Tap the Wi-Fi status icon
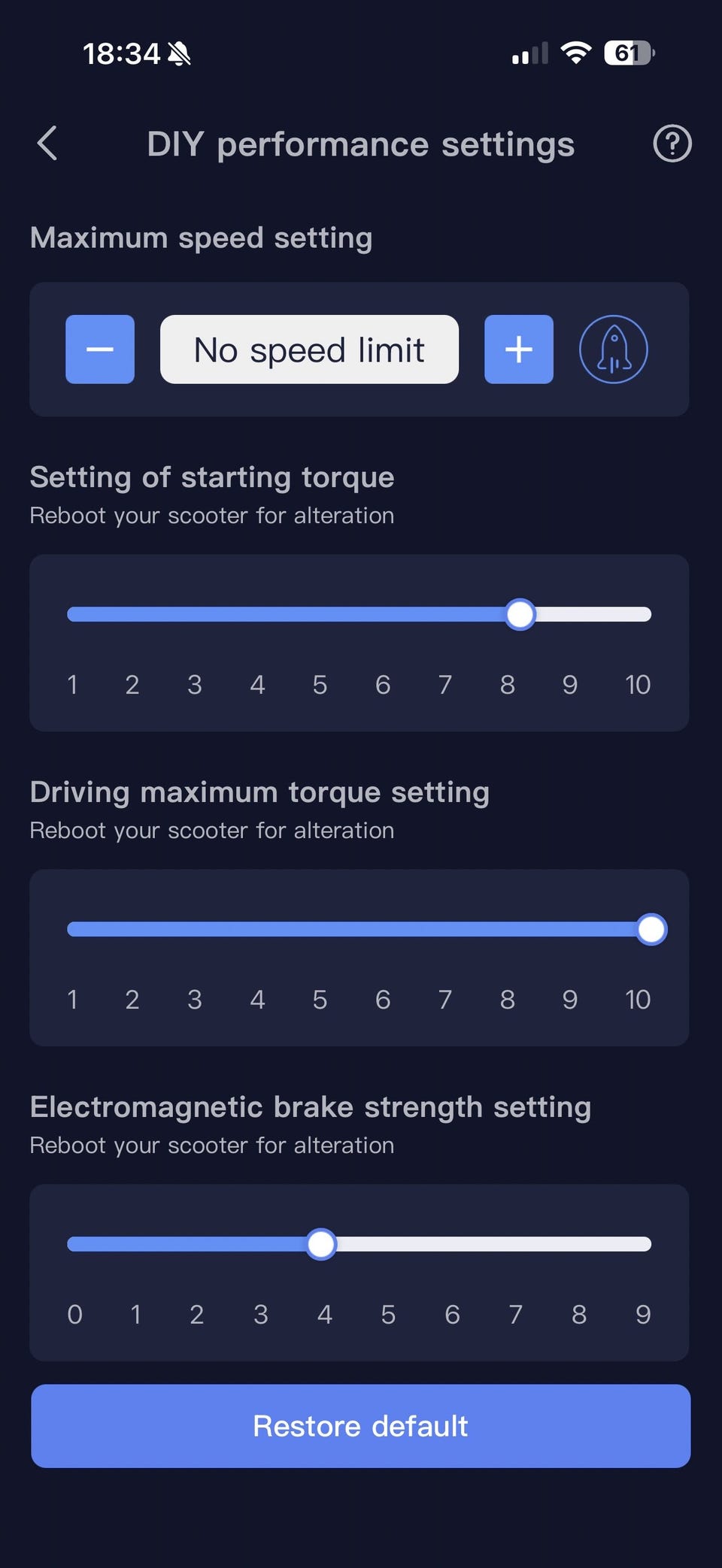The image size is (722, 1568). pos(576,53)
